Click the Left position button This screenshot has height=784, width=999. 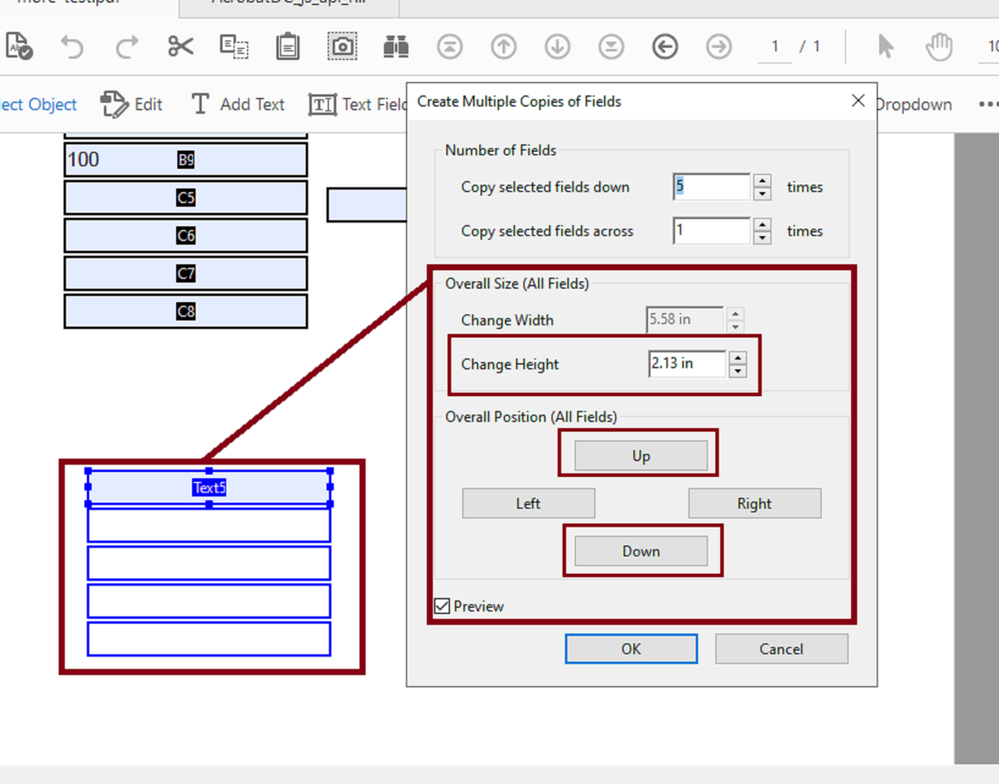[528, 504]
